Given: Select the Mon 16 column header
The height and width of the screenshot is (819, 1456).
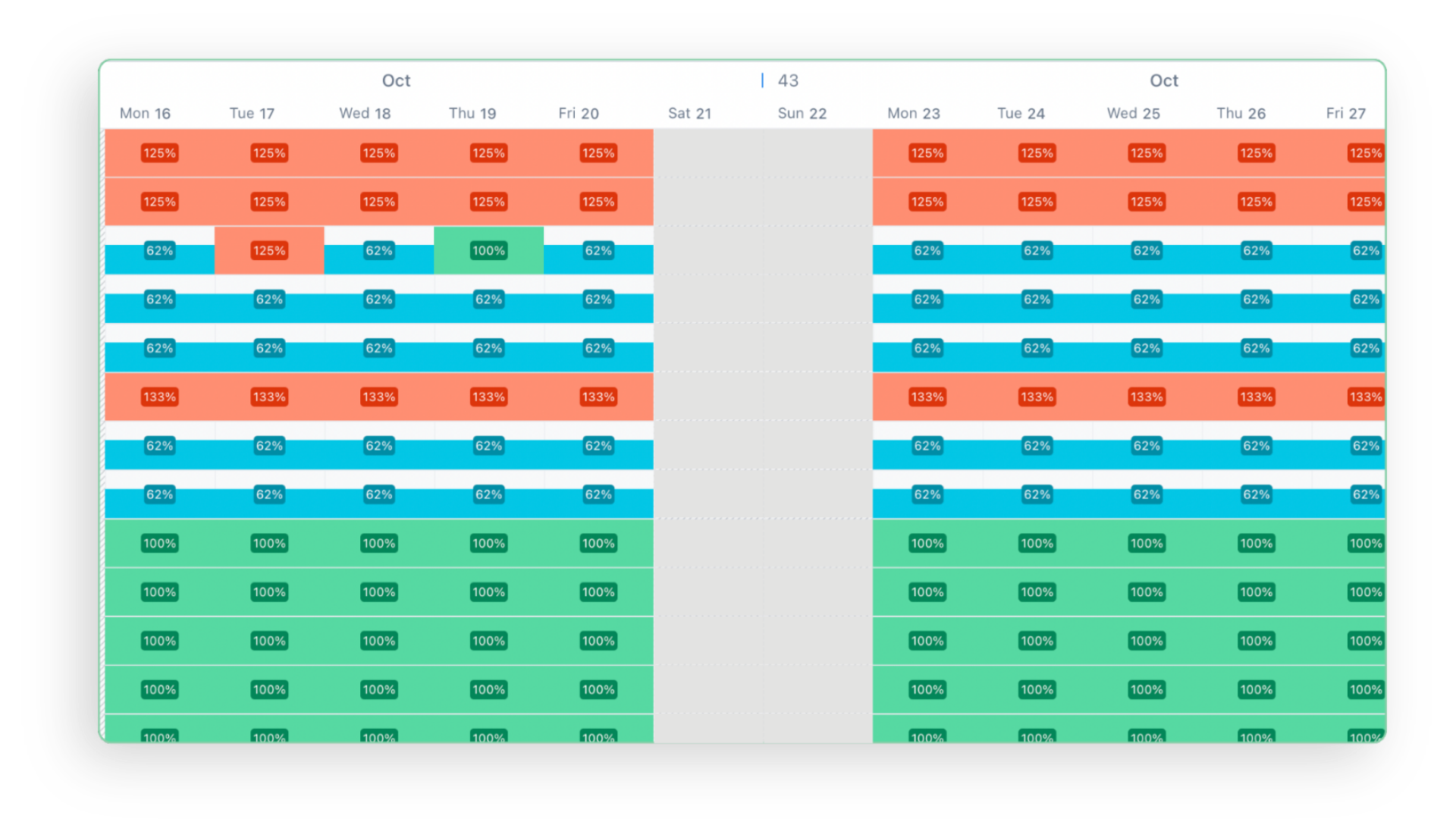Looking at the screenshot, I should click(x=145, y=113).
